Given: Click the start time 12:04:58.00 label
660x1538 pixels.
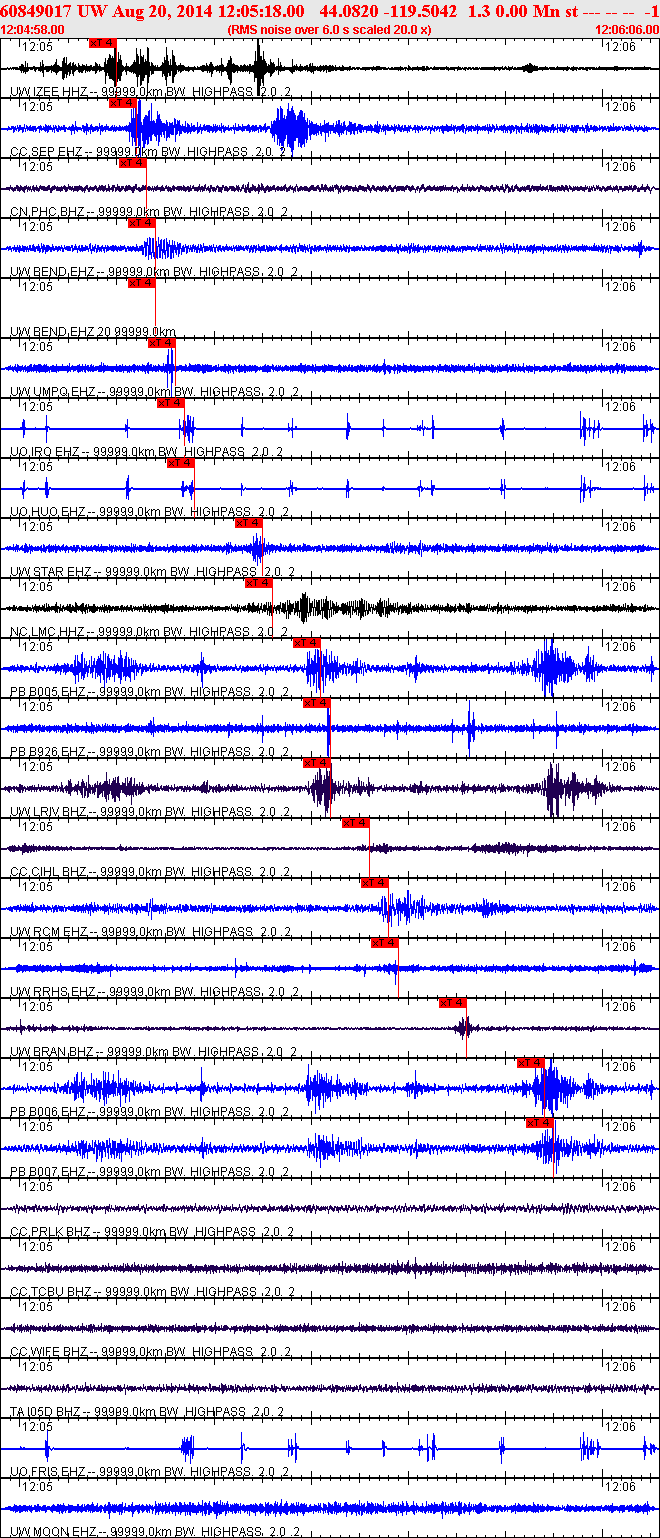Looking at the screenshot, I should (33, 29).
